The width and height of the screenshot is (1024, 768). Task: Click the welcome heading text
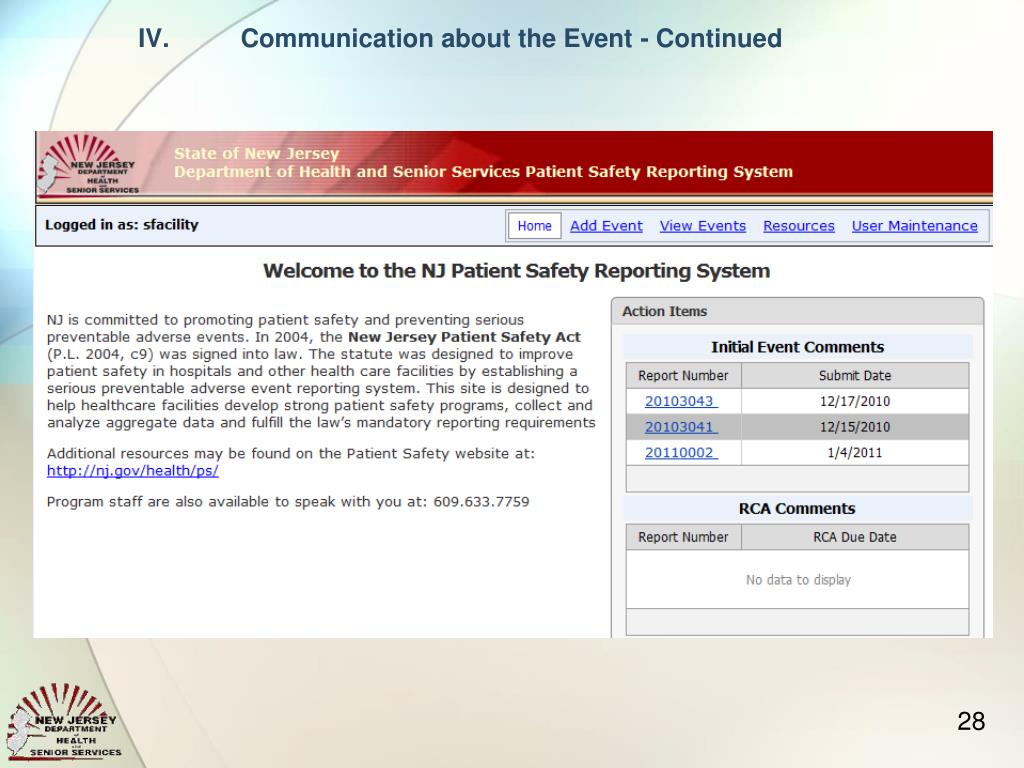coord(517,271)
